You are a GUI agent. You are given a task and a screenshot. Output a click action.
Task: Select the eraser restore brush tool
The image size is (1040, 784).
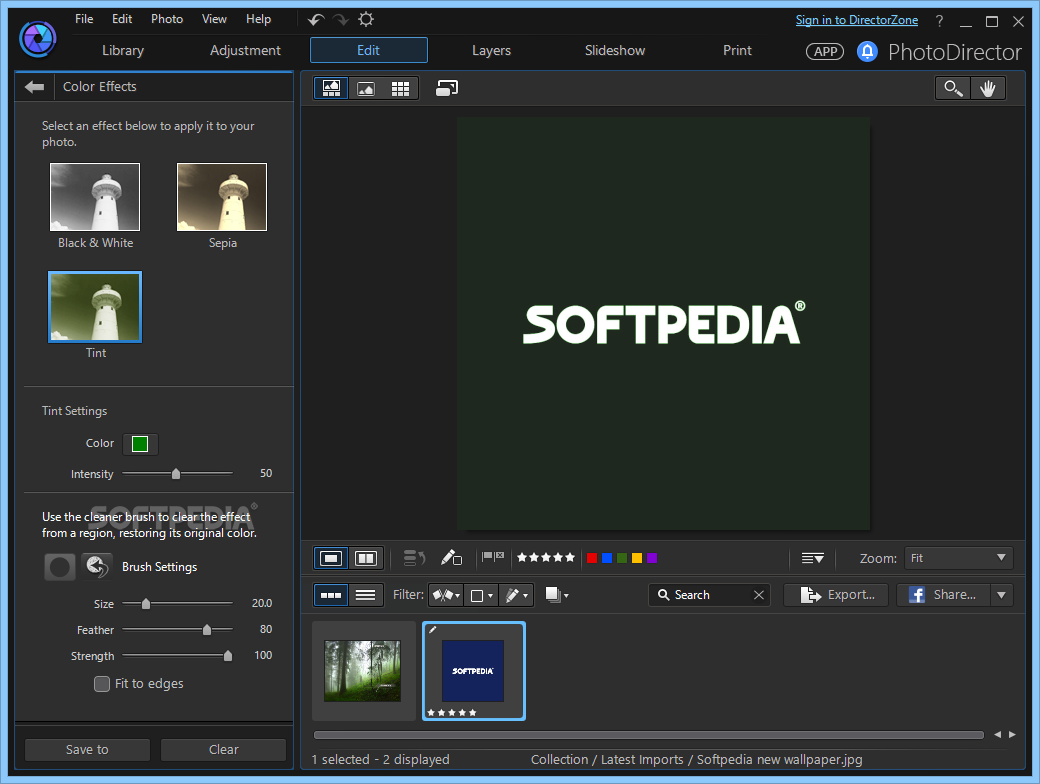[x=97, y=567]
